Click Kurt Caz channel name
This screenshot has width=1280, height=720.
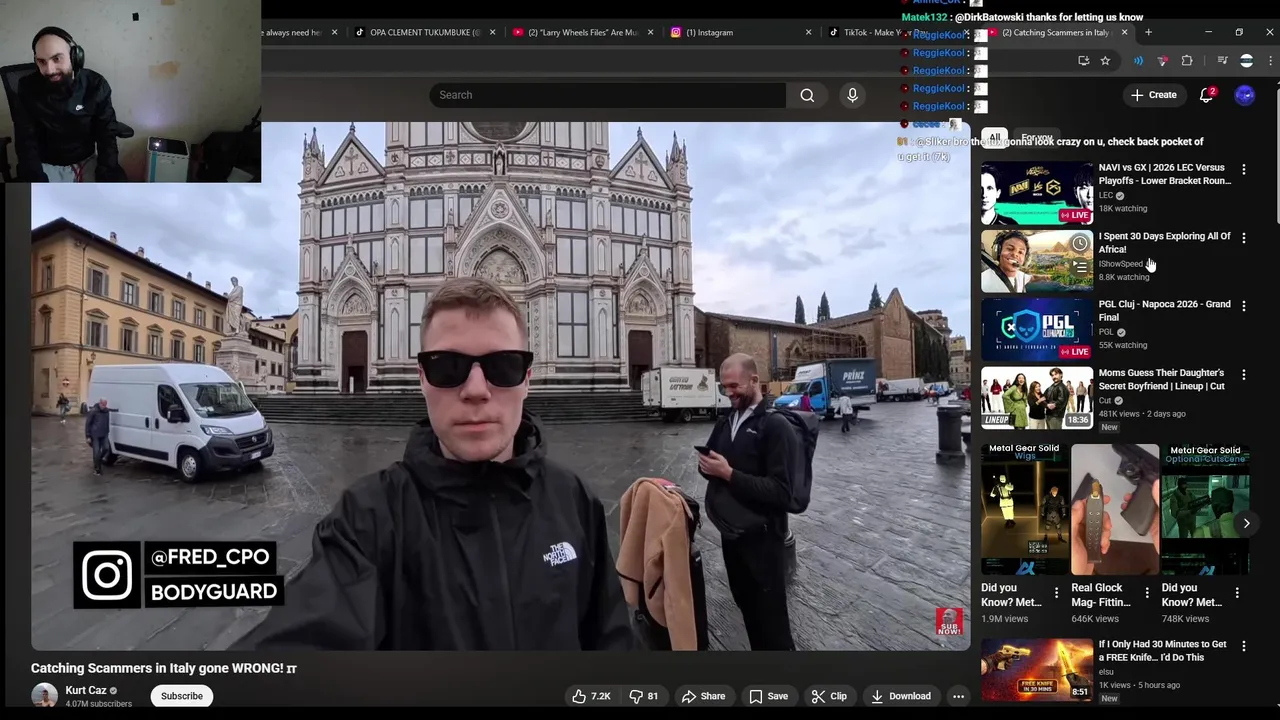click(x=85, y=690)
